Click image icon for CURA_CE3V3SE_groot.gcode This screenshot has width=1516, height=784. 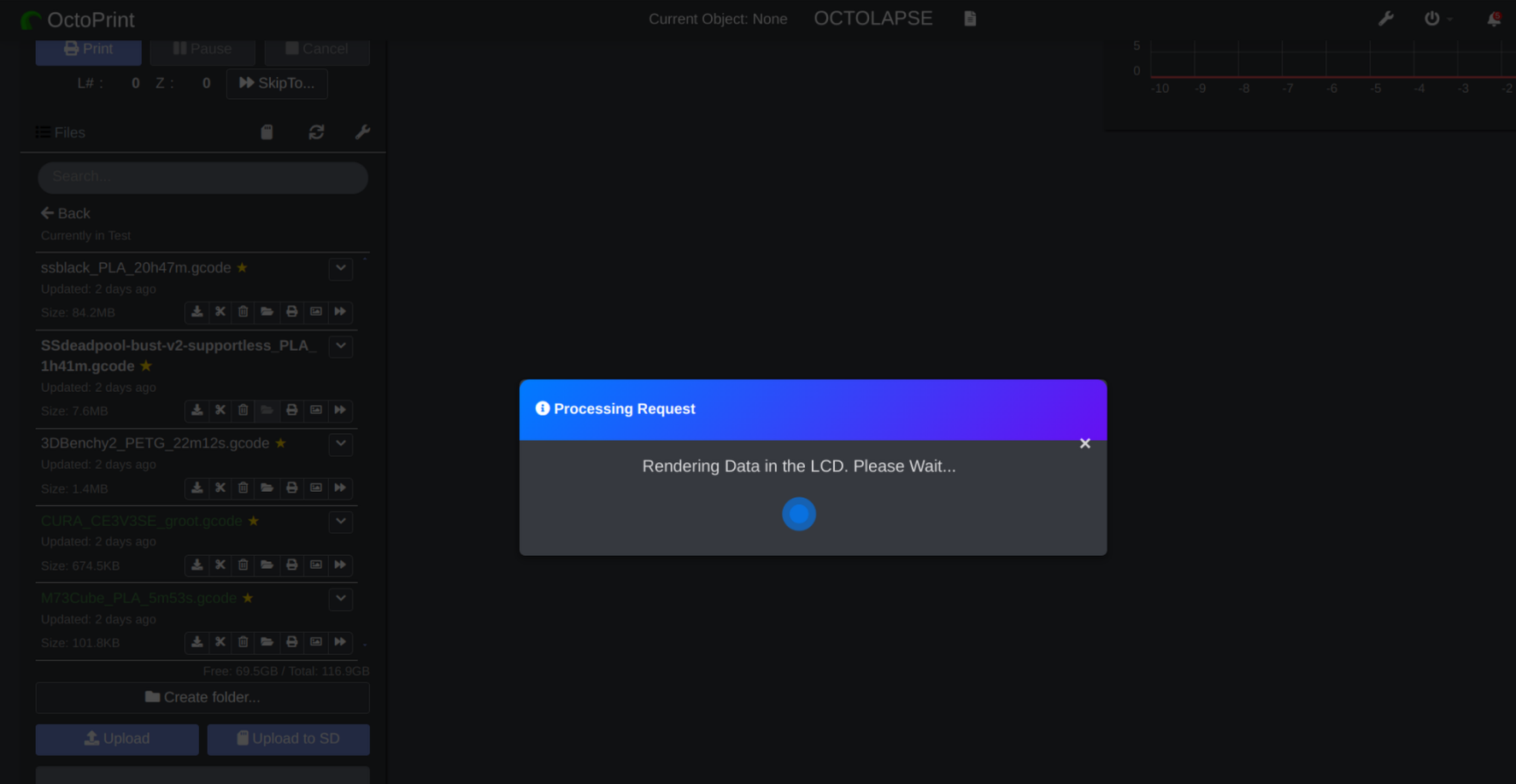click(316, 565)
